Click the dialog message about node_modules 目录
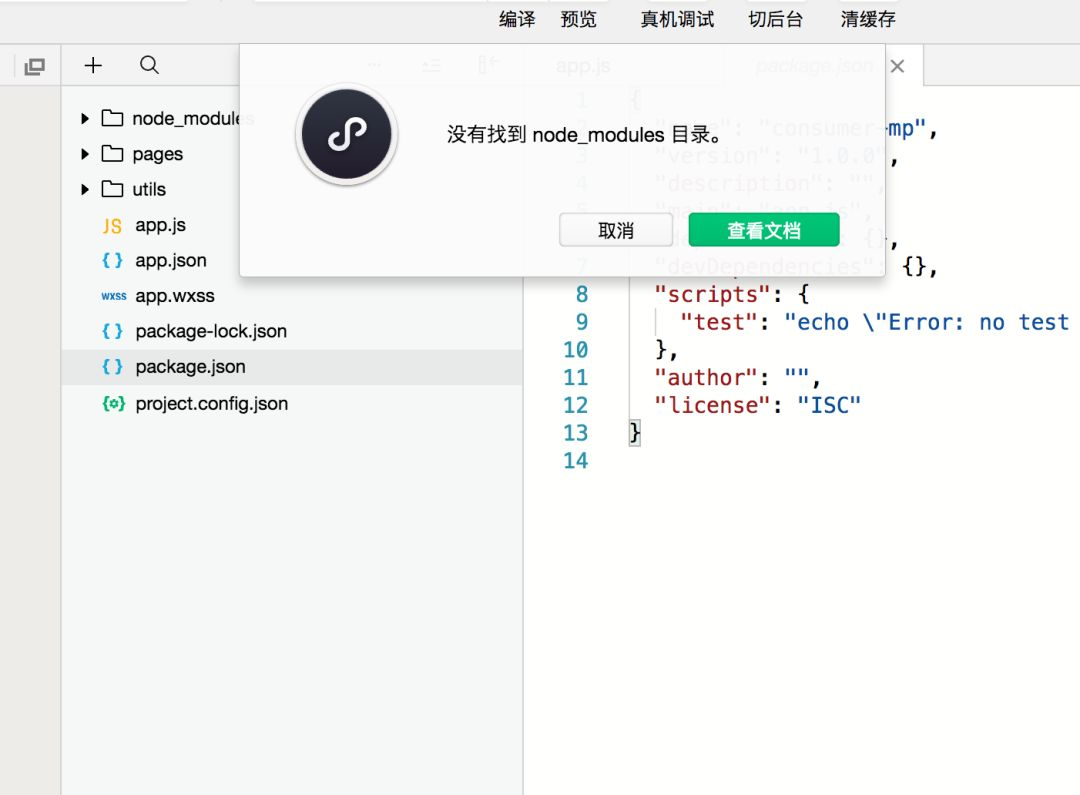1080x795 pixels. pos(584,134)
